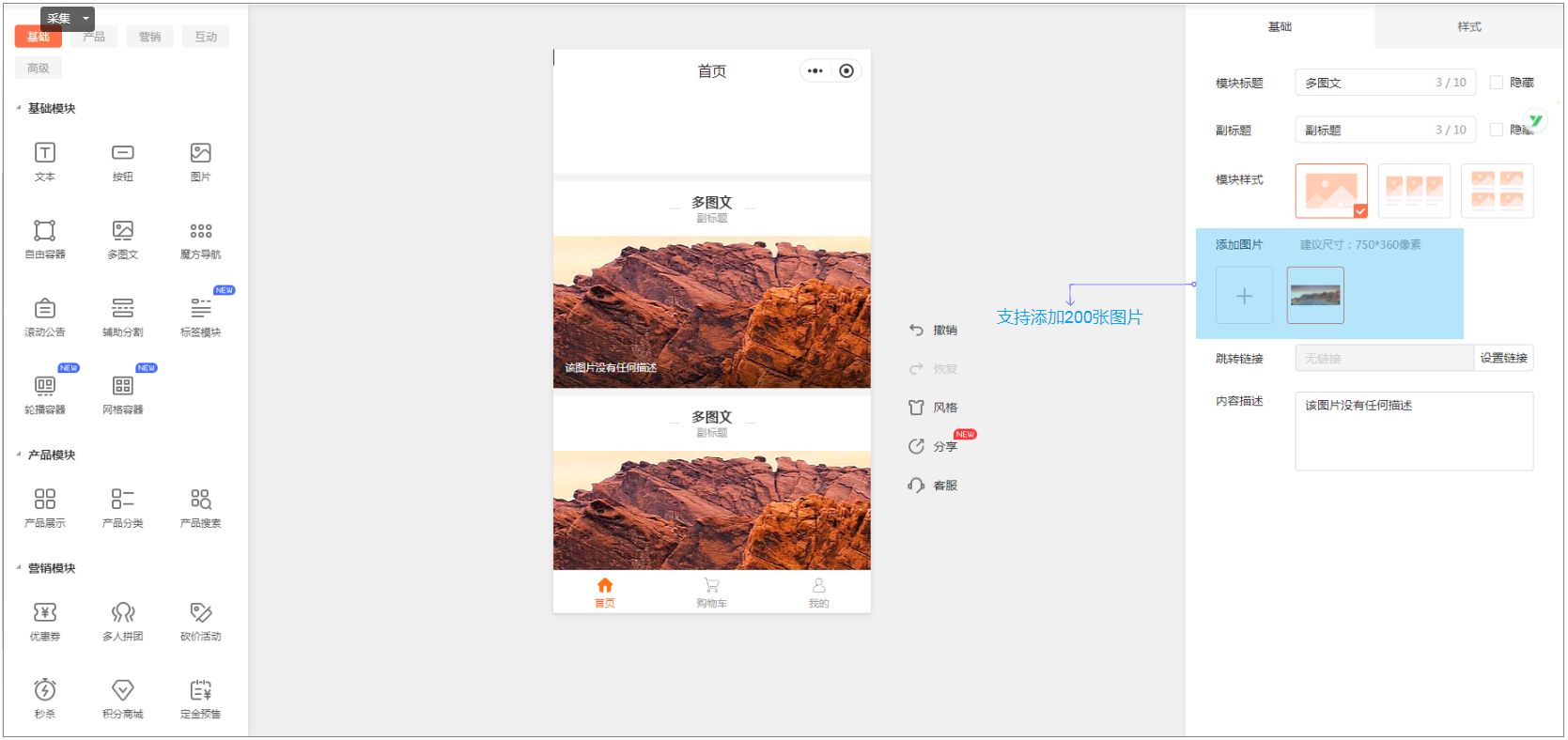Tap the 首页 home icon in preview
Image resolution: width=1568 pixels, height=740 pixels.
tap(605, 585)
